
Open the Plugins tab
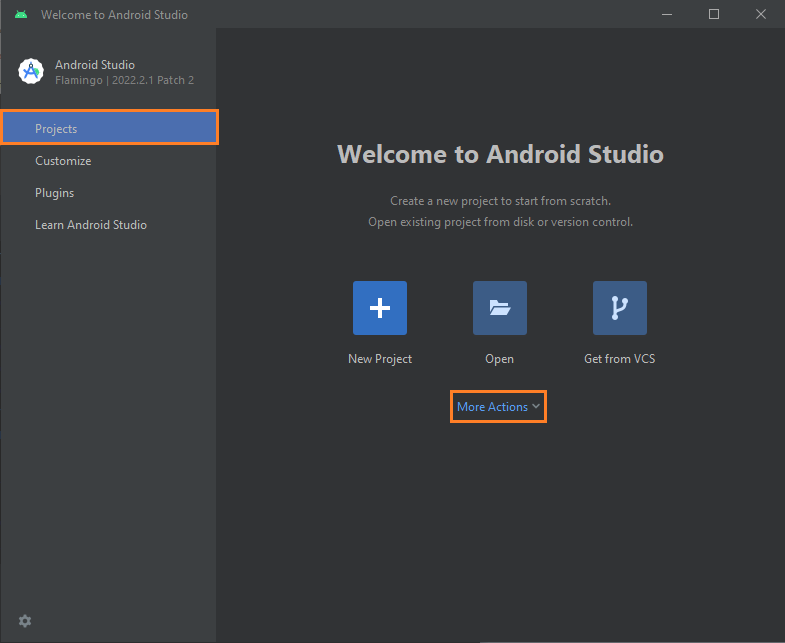pyautogui.click(x=108, y=193)
